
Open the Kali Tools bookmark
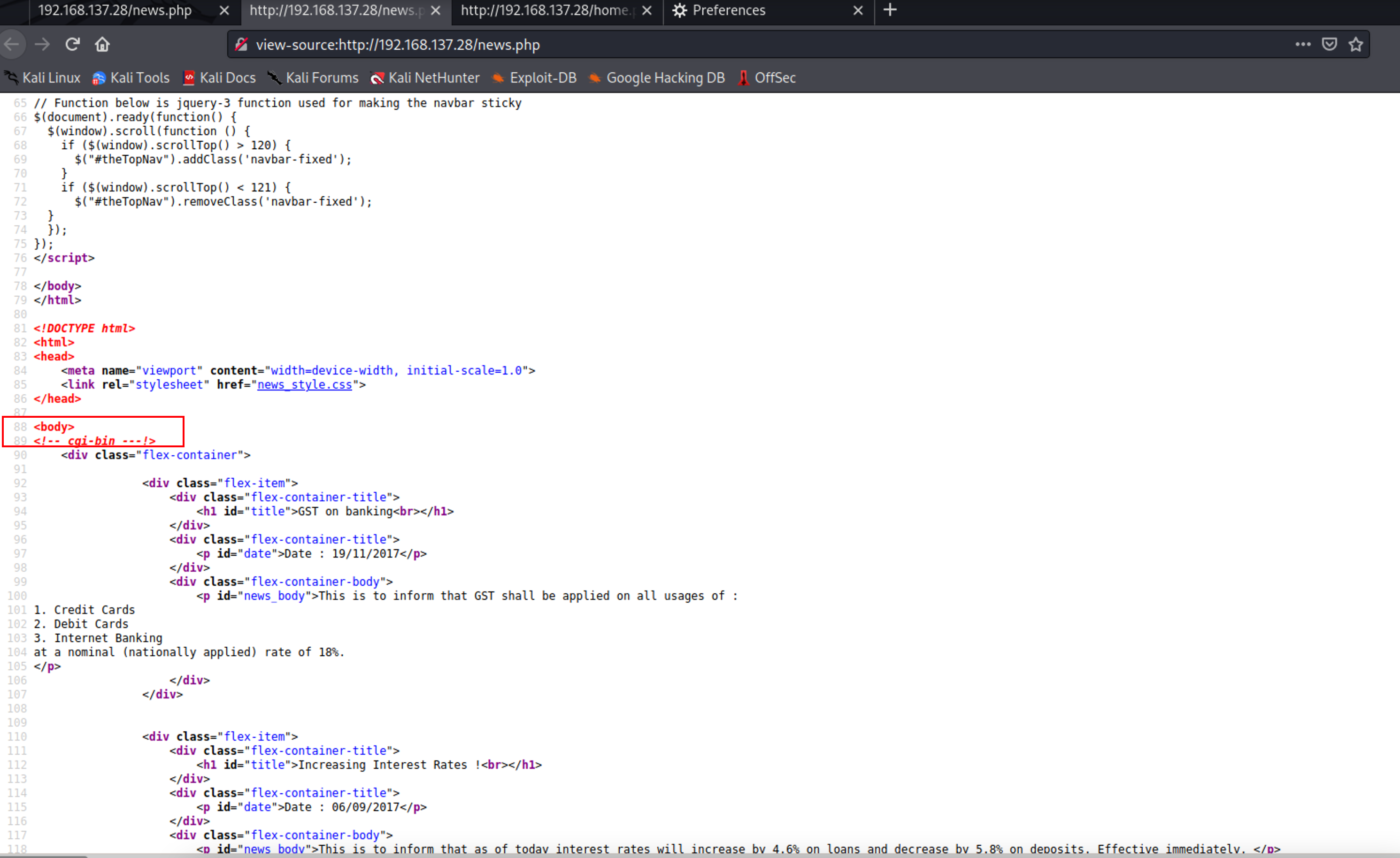coord(131,78)
